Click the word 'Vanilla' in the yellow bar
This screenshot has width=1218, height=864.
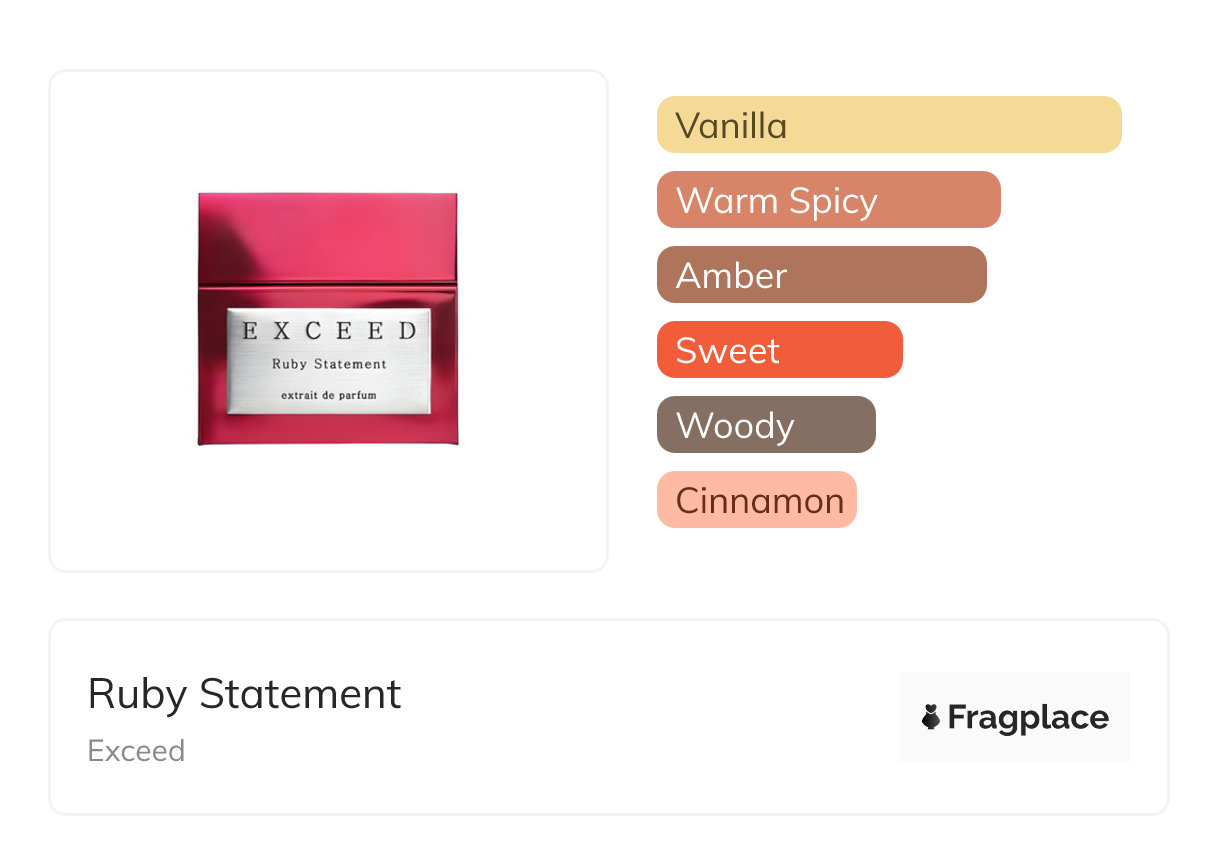click(731, 126)
